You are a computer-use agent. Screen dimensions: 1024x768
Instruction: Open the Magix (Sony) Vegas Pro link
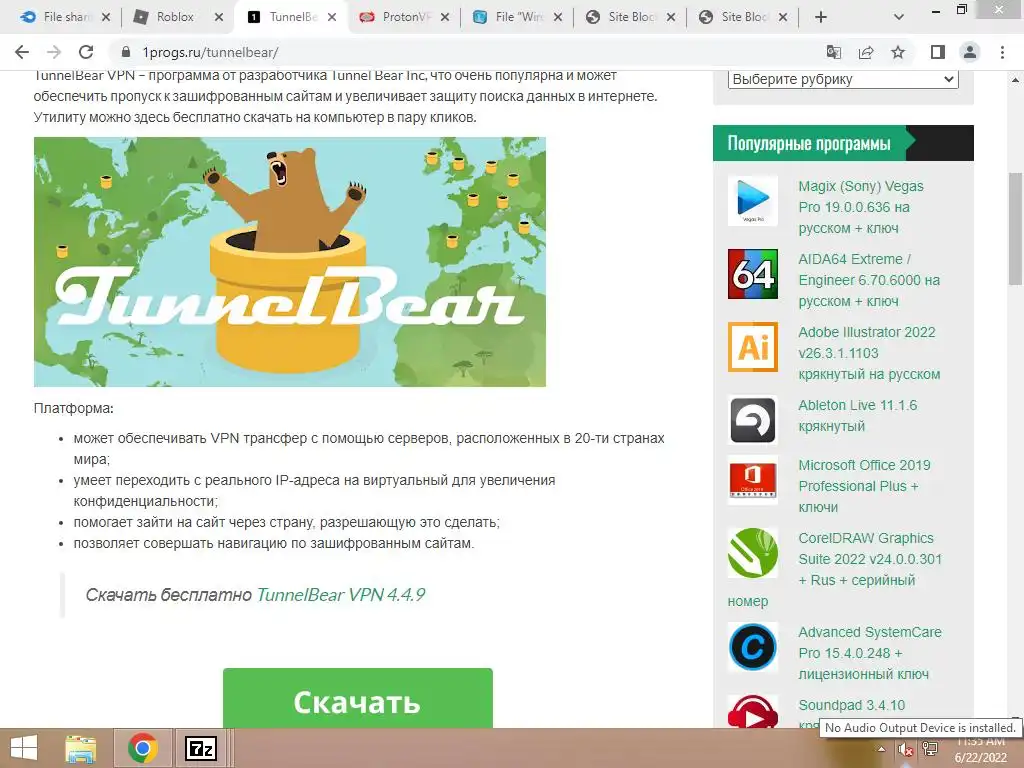coord(861,207)
